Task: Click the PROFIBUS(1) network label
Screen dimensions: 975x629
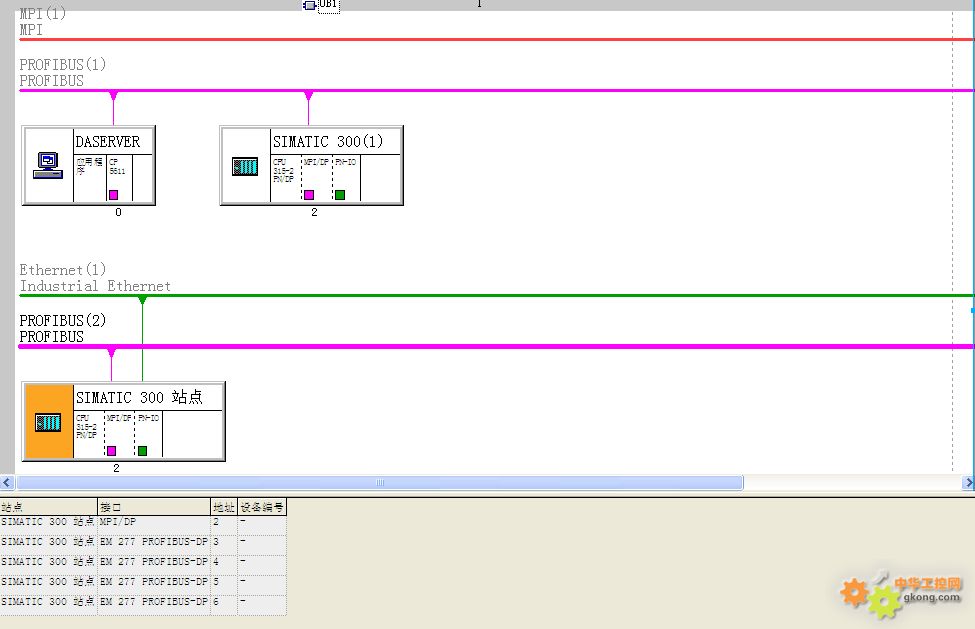Action: [63, 65]
